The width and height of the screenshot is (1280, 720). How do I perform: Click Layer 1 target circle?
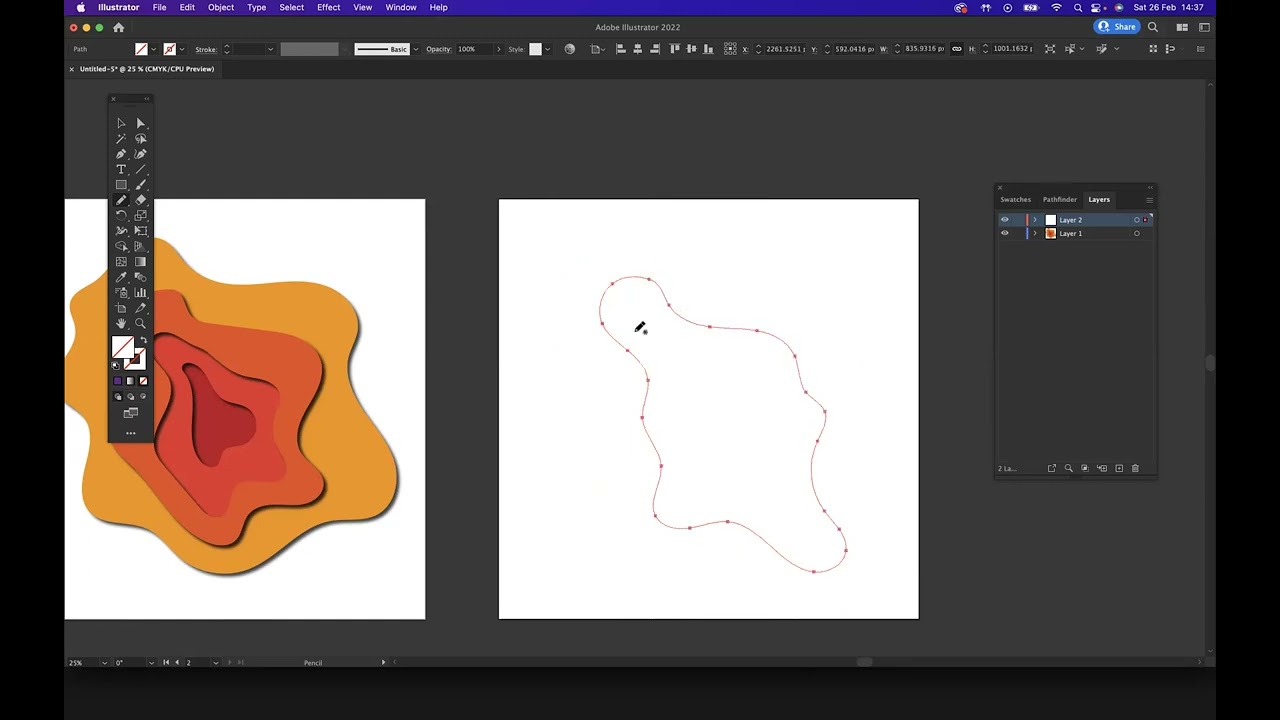[x=1136, y=233]
